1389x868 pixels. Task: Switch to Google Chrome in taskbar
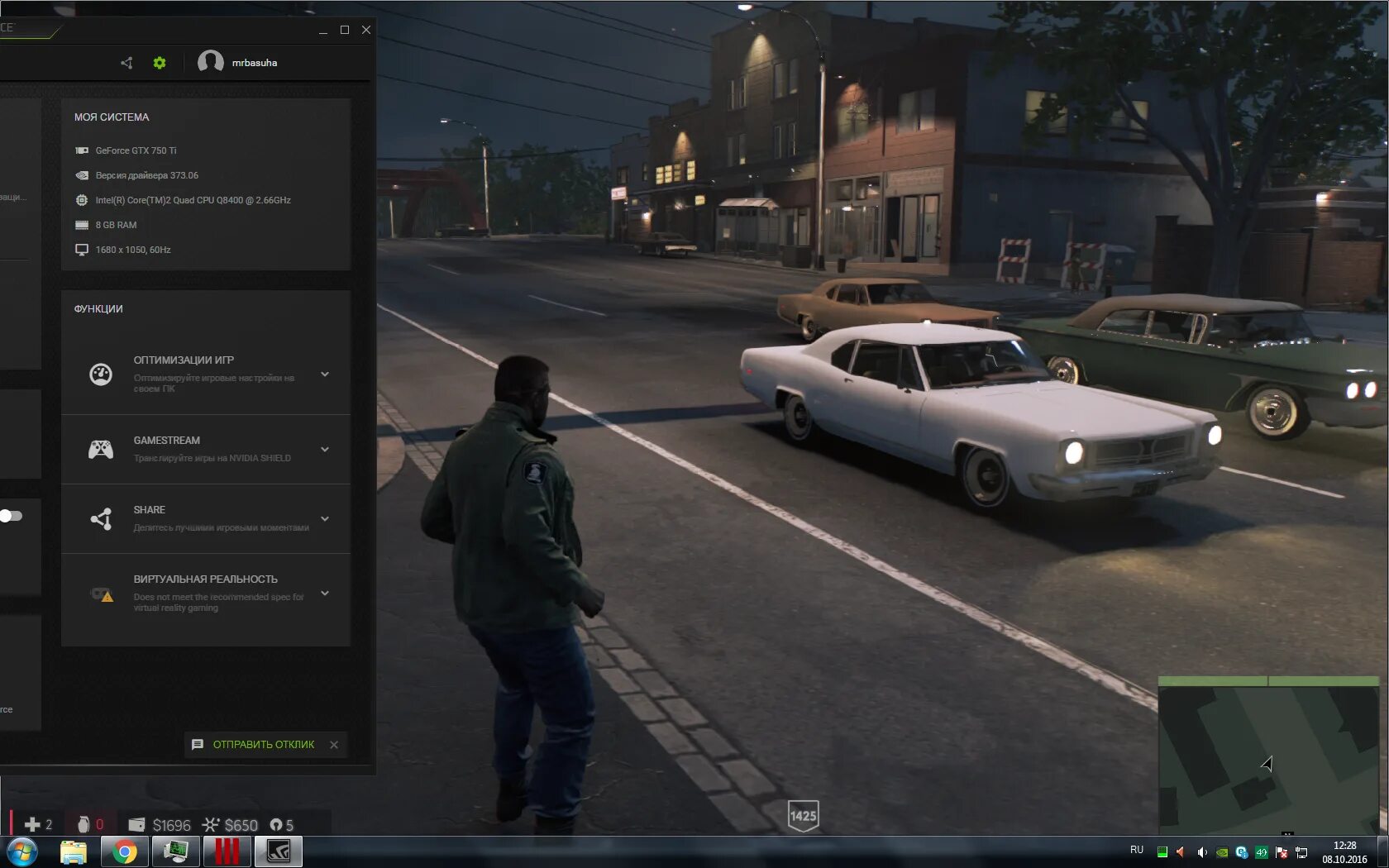(x=125, y=852)
